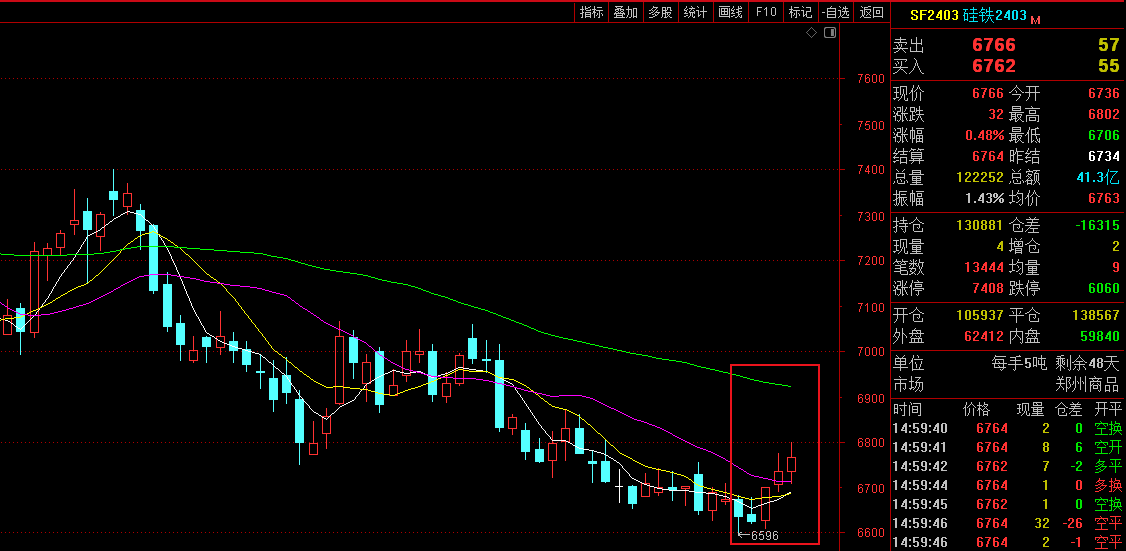The width and height of the screenshot is (1126, 551).
Task: Click the red M marker beside 硅铁2403
Action: point(1036,19)
